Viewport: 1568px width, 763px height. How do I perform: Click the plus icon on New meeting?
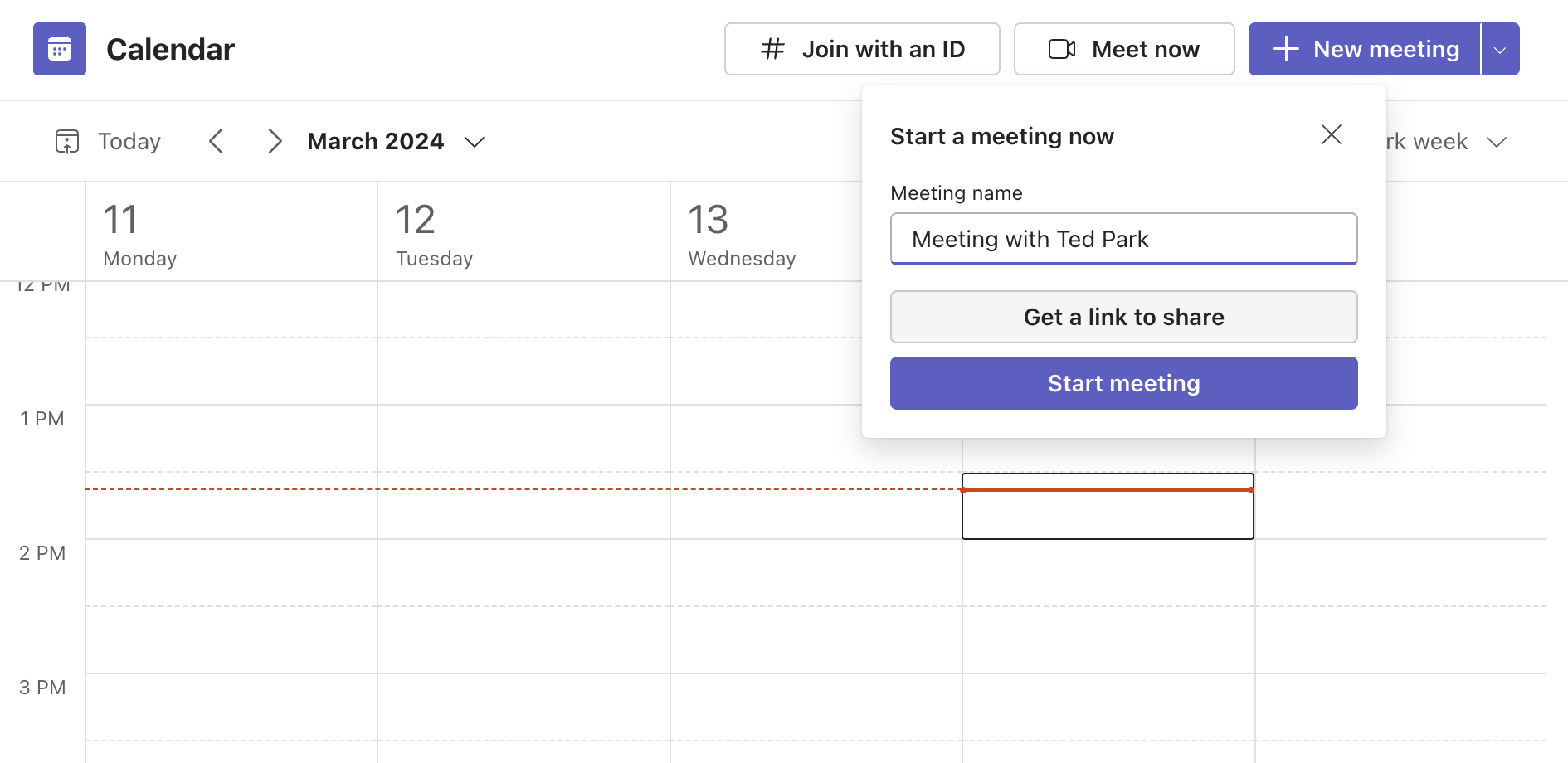pos(1285,49)
